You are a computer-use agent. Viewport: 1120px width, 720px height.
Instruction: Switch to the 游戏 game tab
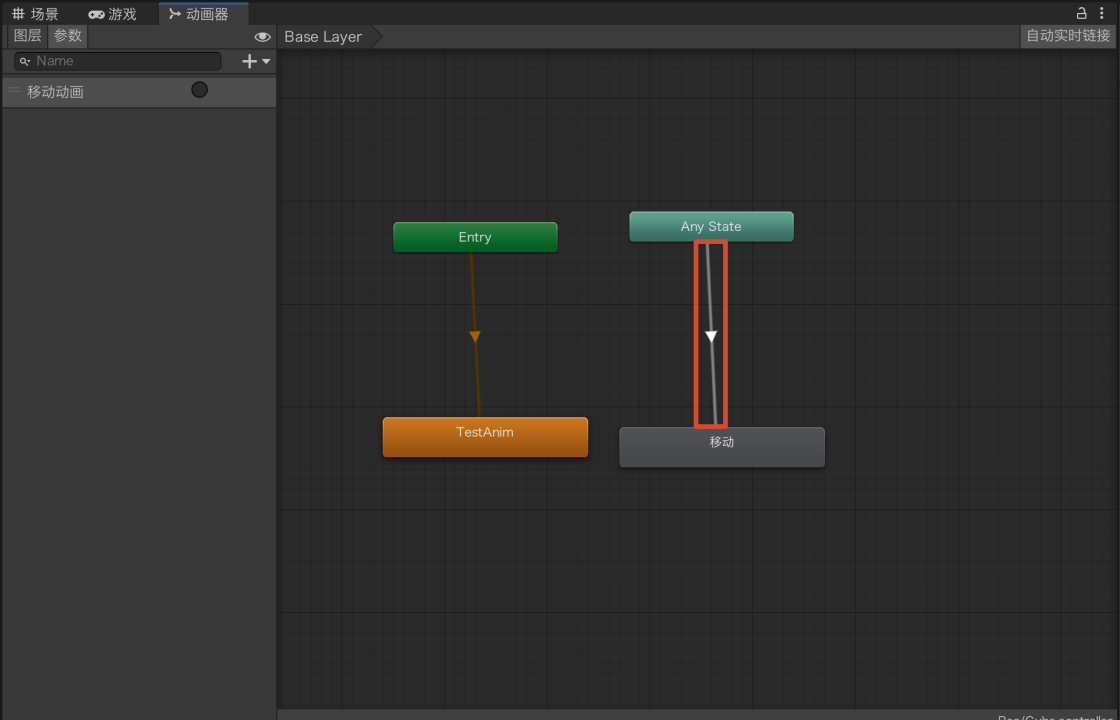pos(112,14)
